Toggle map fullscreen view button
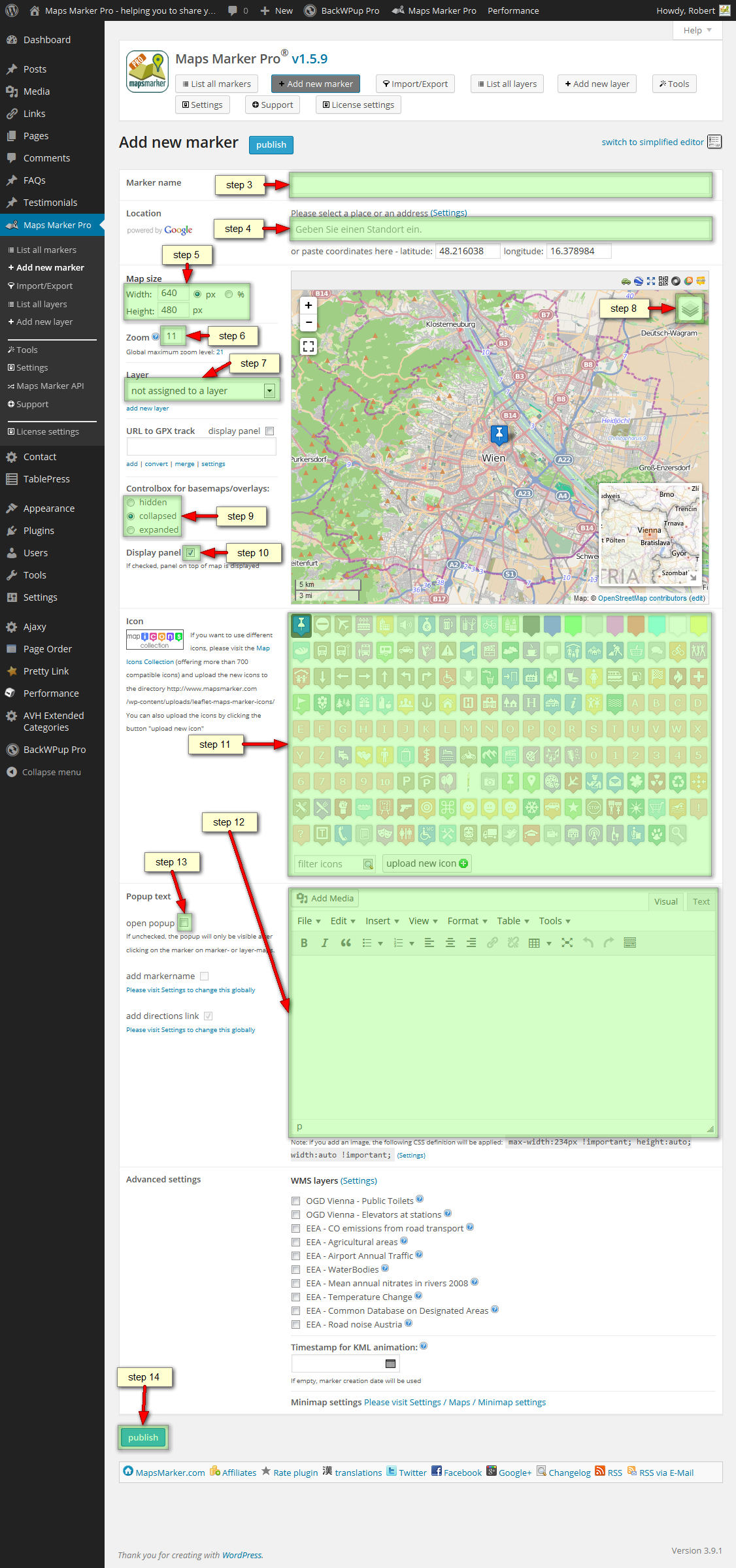This screenshot has width=736, height=1568. 309,346
